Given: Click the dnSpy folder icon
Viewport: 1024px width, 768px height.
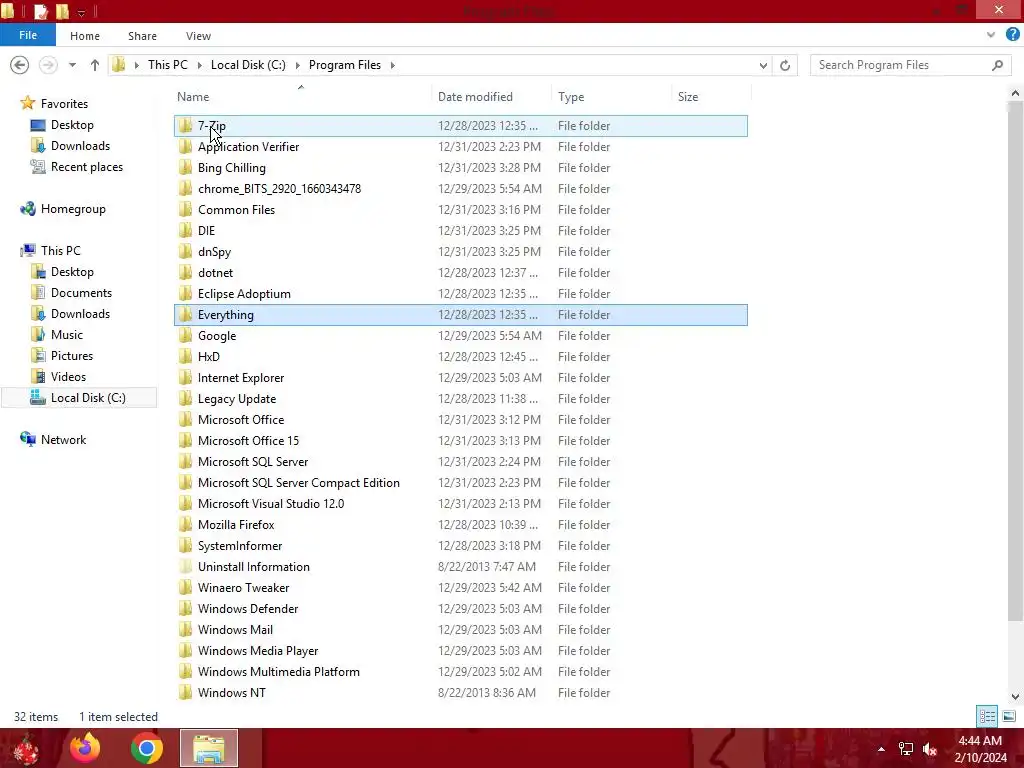Looking at the screenshot, I should coord(185,251).
